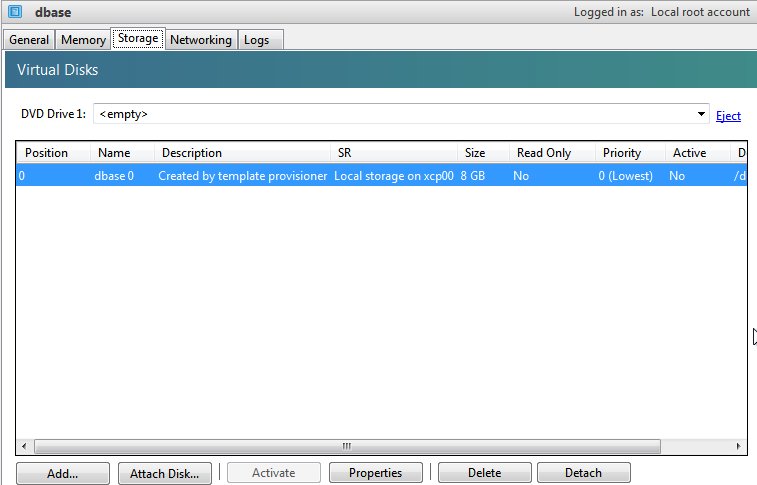The height and width of the screenshot is (485, 757).
Task: Select the dbase 0 virtual disk row
Action: point(381,176)
